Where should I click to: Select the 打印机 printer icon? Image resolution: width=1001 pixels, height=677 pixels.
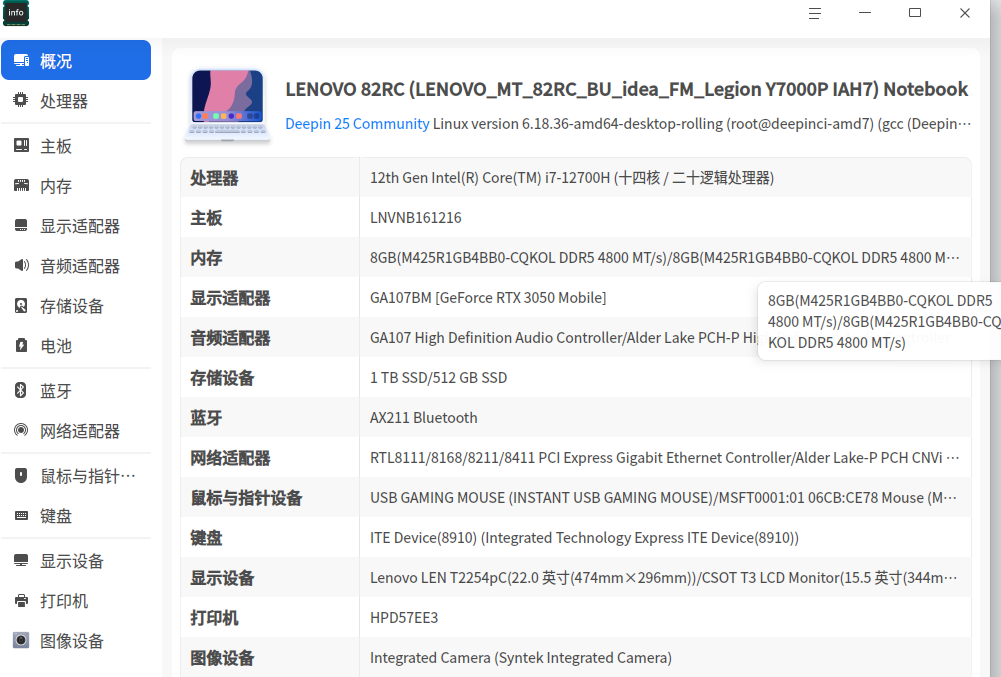(21, 600)
